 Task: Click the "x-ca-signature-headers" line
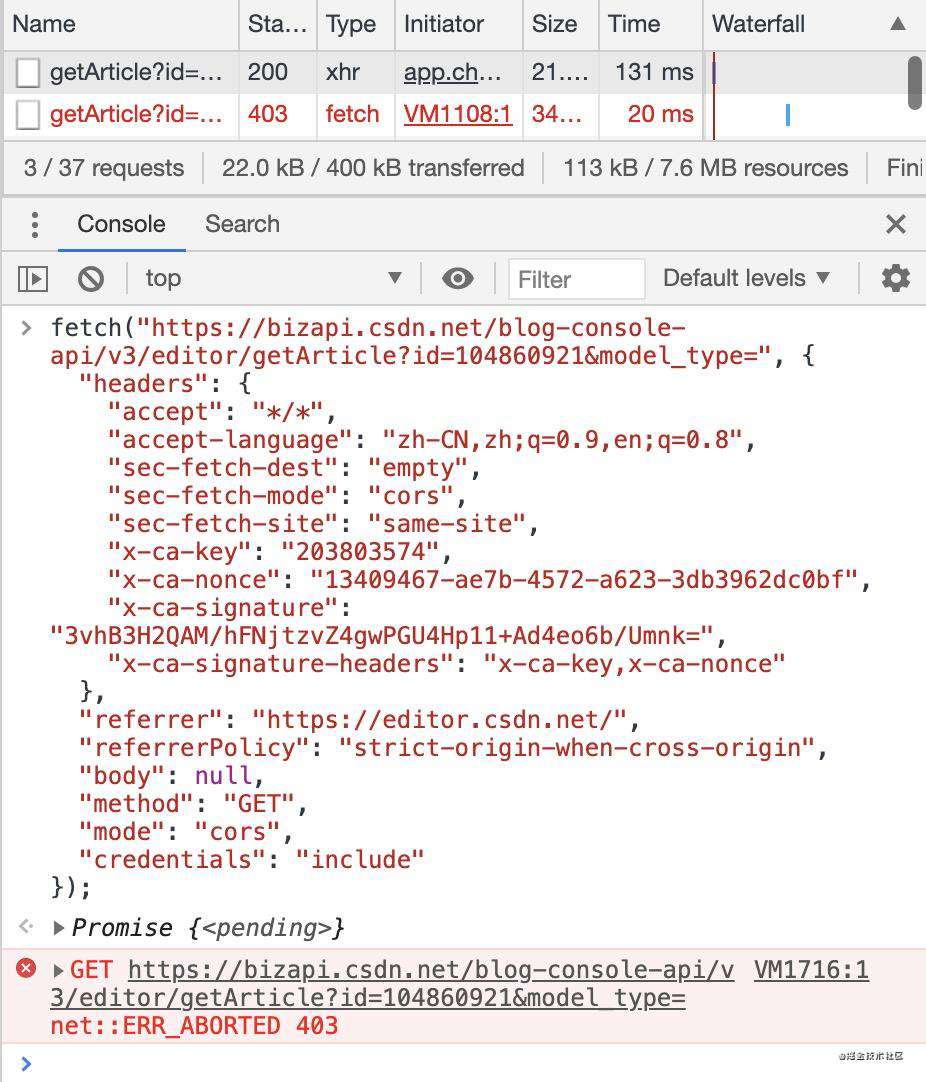coord(446,664)
